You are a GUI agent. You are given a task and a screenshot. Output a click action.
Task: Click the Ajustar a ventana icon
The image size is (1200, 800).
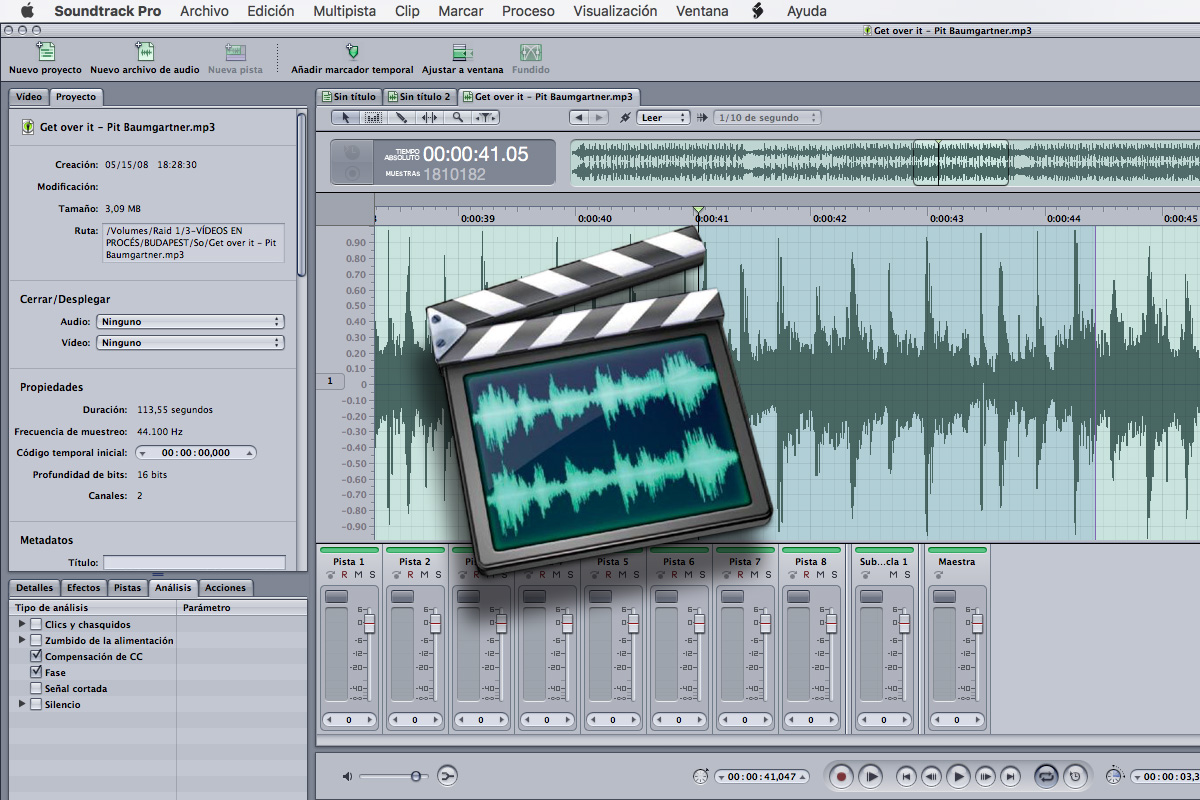pos(462,52)
